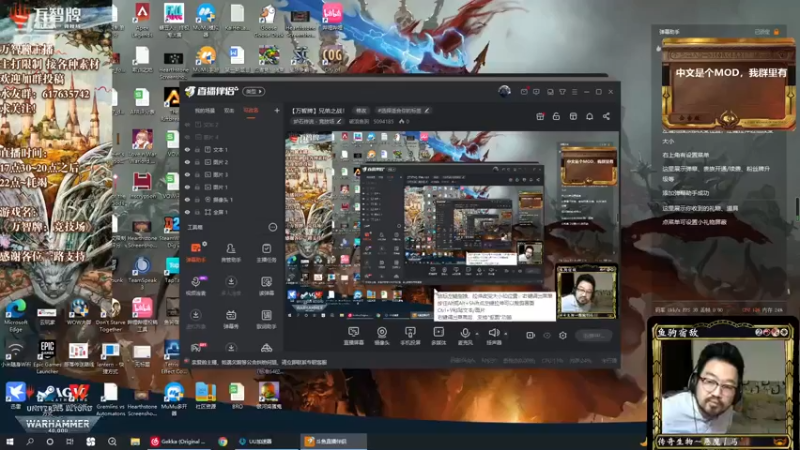Open taskbar search magnifier
Screen dimensions: 800x450
pos(30,441)
